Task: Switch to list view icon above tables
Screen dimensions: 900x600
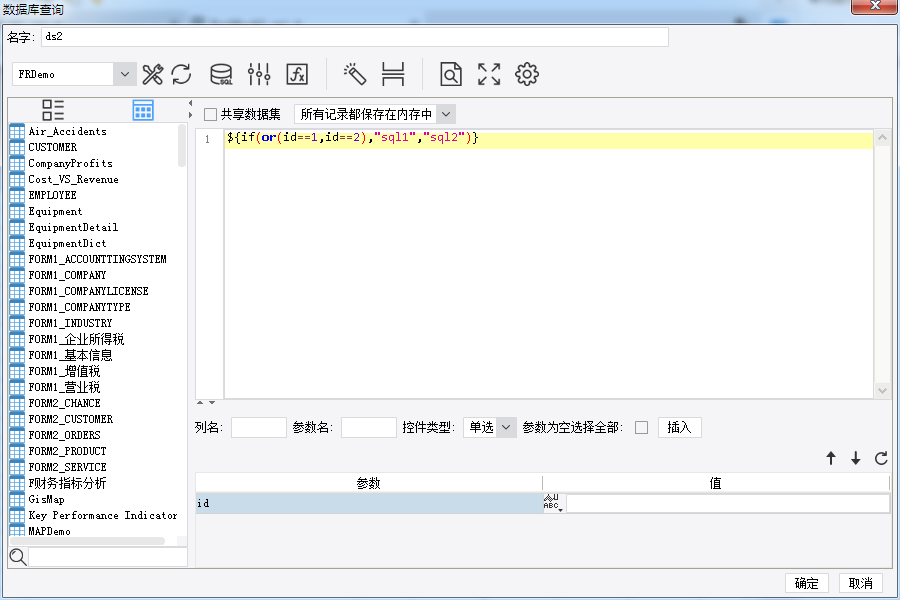Action: coord(53,110)
